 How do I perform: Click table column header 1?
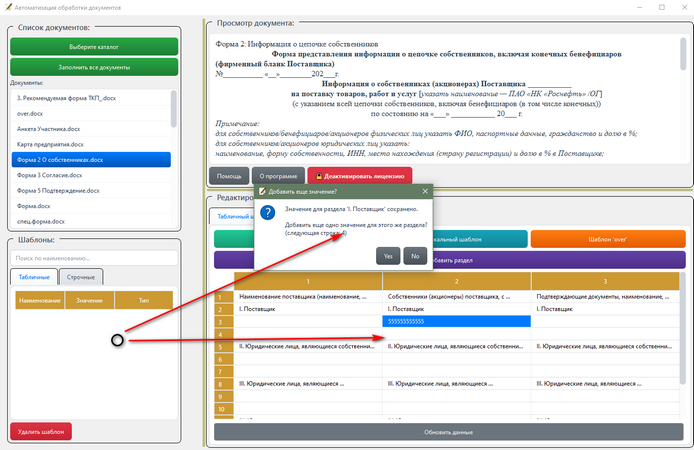pyautogui.click(x=308, y=281)
